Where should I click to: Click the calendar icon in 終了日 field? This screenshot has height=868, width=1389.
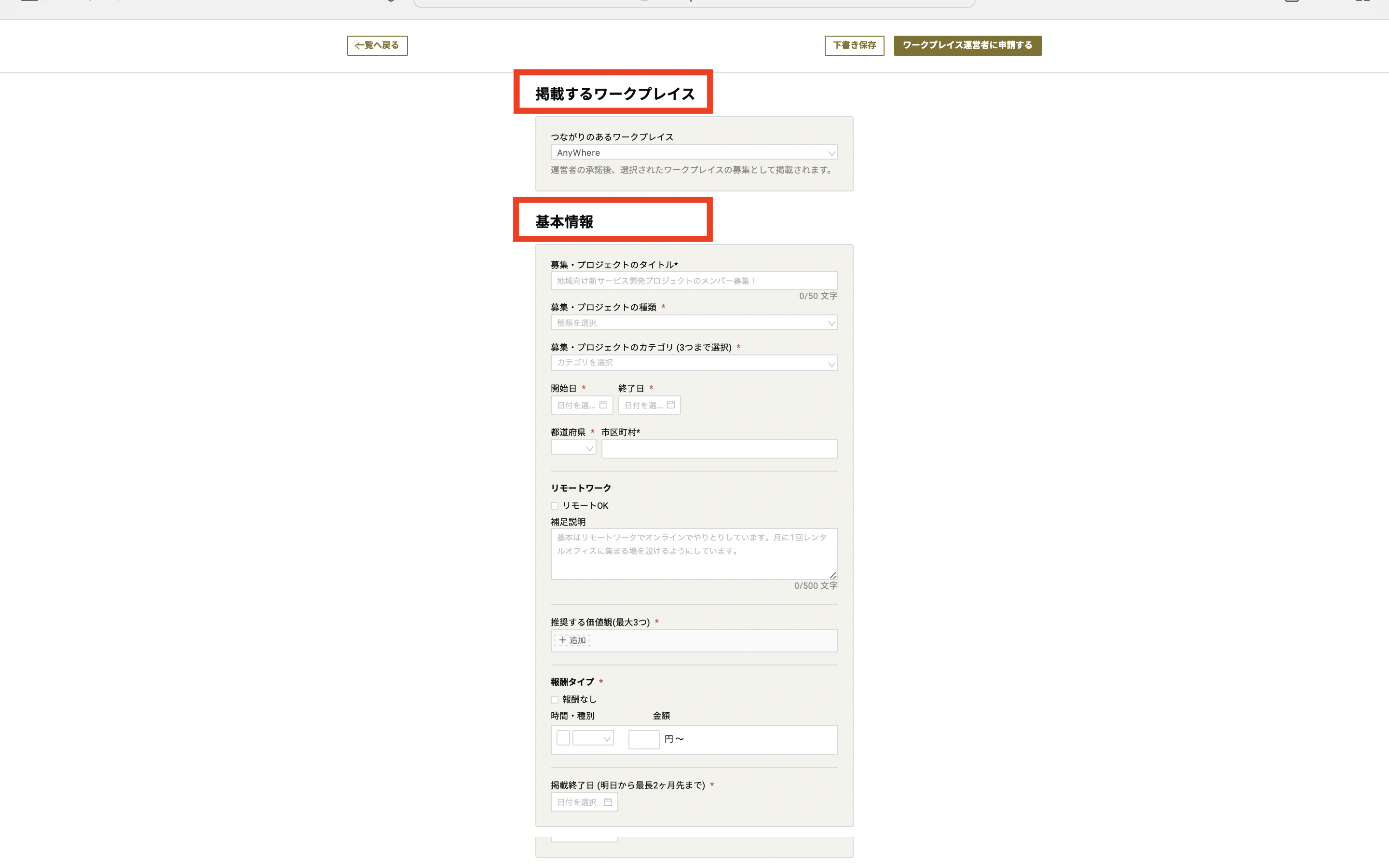coord(670,405)
